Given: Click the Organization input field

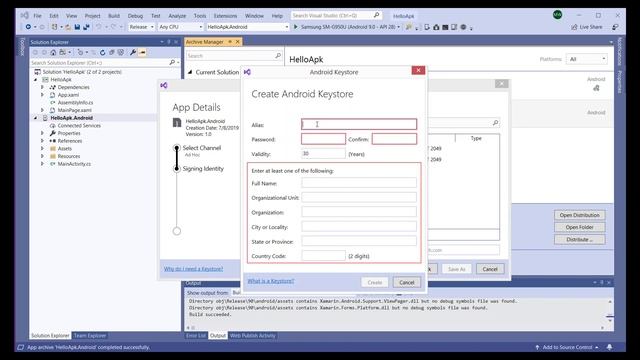Looking at the screenshot, I should coord(359,212).
